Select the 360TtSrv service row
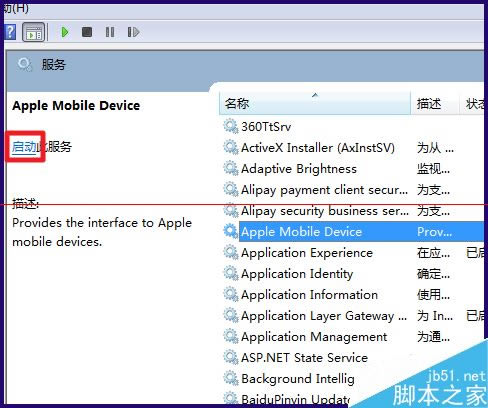 tap(353, 127)
